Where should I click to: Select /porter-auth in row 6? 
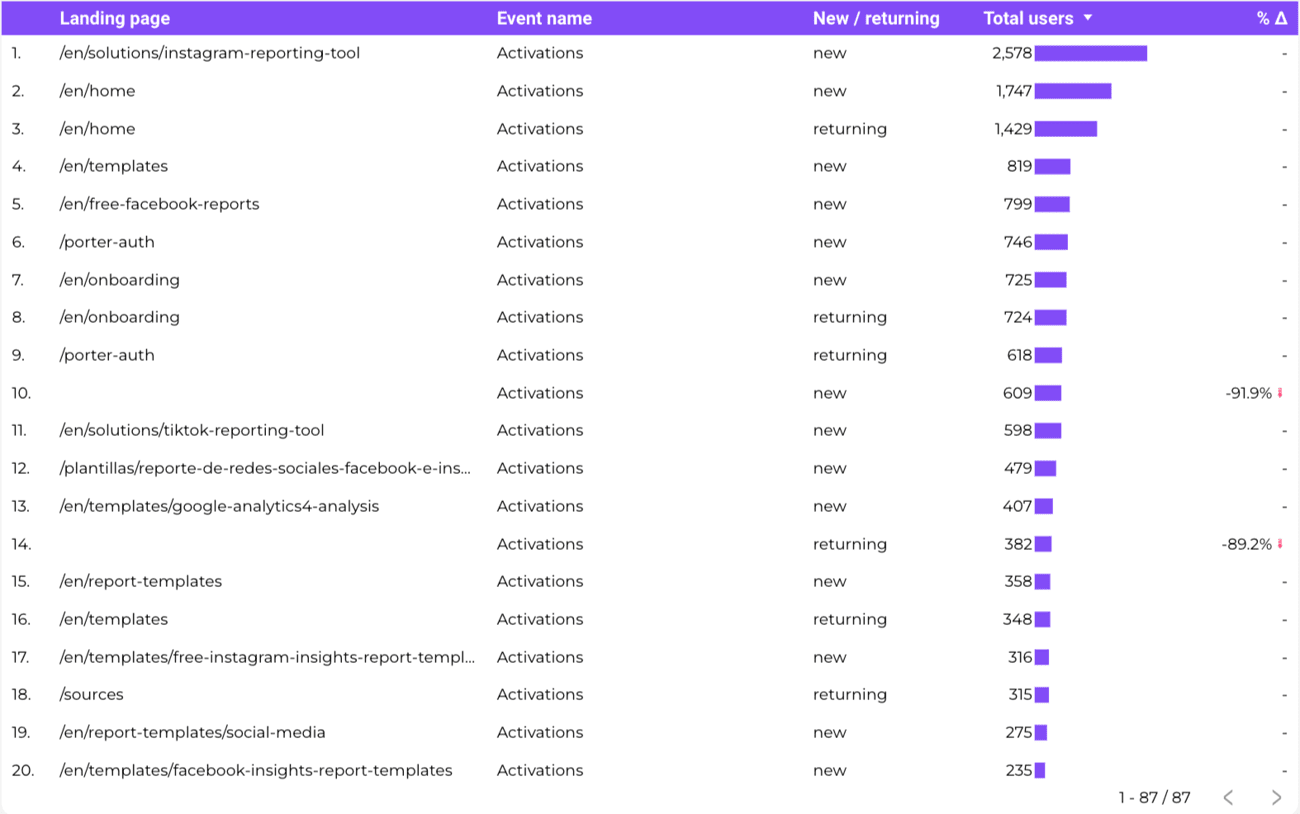[x=107, y=242]
